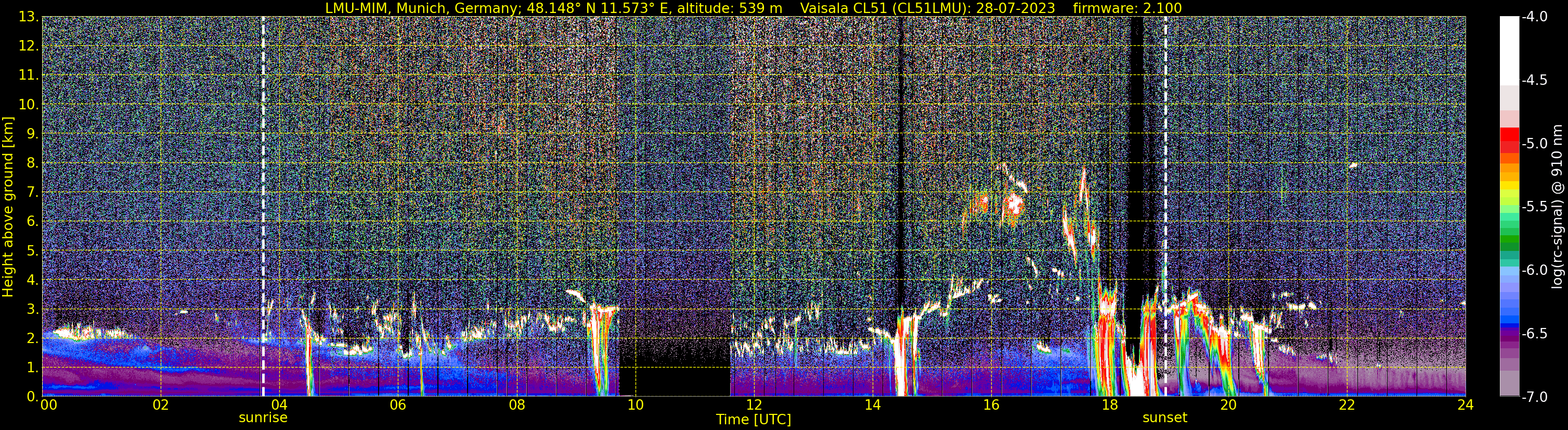
Task: Click the '-6.0' colorbar tick label
Action: click(1534, 270)
